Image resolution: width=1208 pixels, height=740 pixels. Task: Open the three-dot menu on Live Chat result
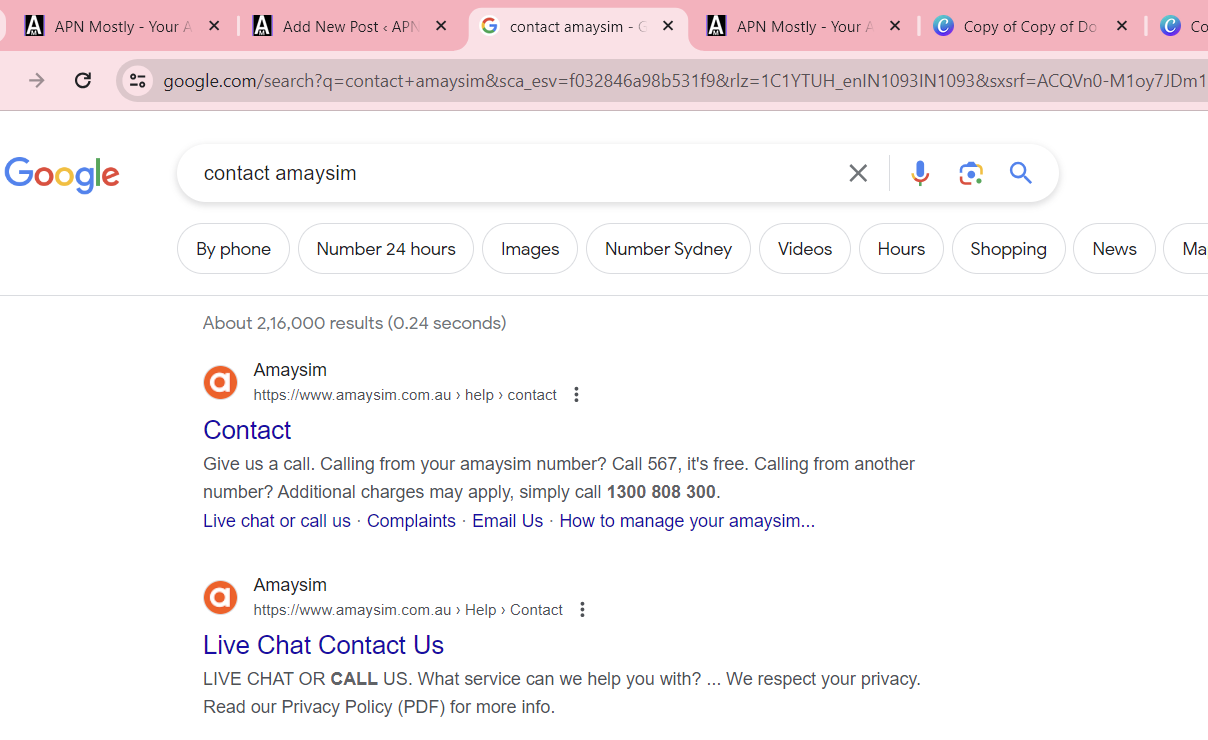pyautogui.click(x=582, y=609)
